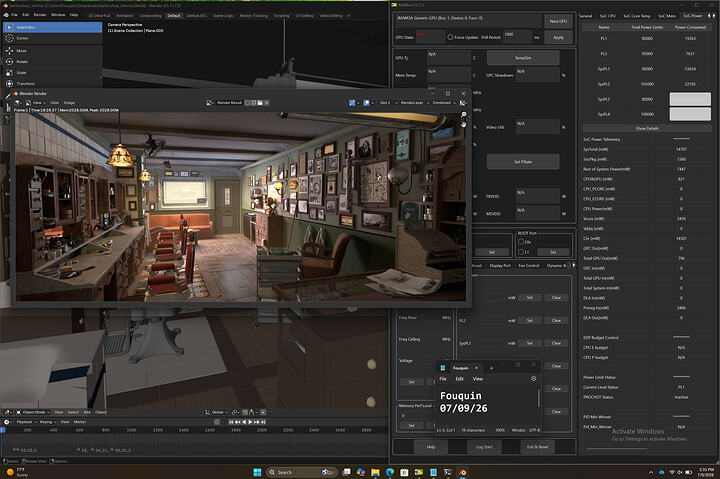
Task: Open the Keying dropdown in timeline
Action: click(x=47, y=422)
